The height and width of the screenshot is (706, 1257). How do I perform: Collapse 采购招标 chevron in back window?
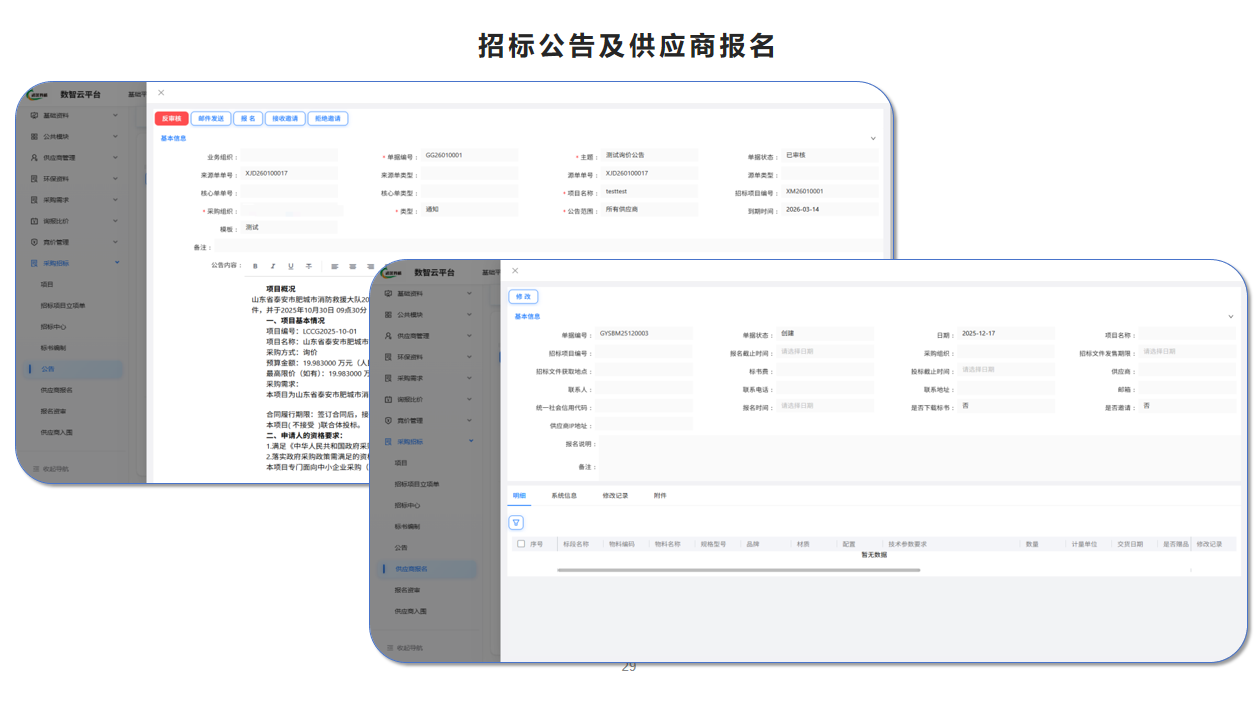coord(116,262)
